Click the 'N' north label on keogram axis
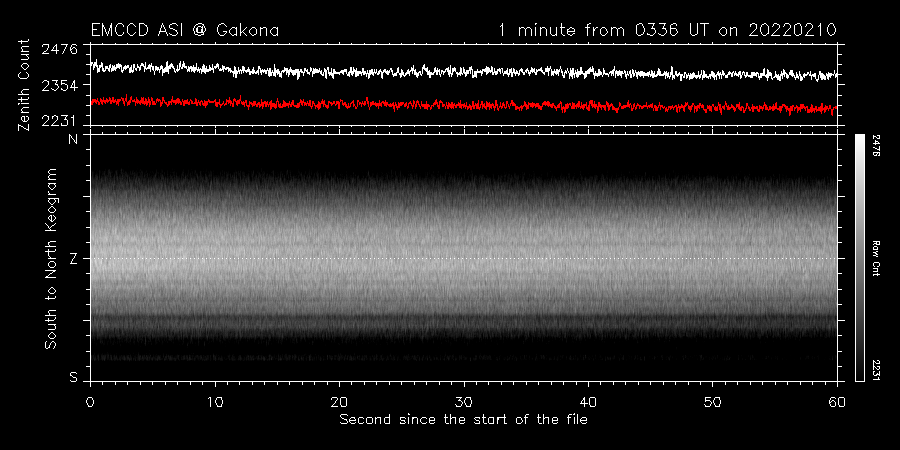 [73, 139]
